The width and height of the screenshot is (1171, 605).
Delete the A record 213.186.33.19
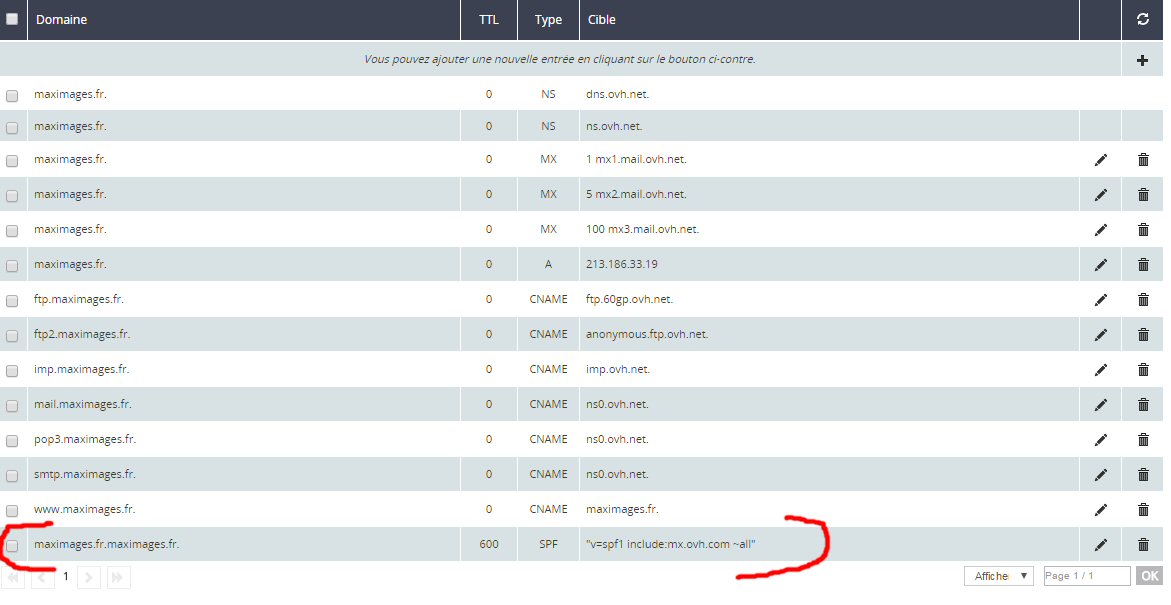pos(1143,264)
